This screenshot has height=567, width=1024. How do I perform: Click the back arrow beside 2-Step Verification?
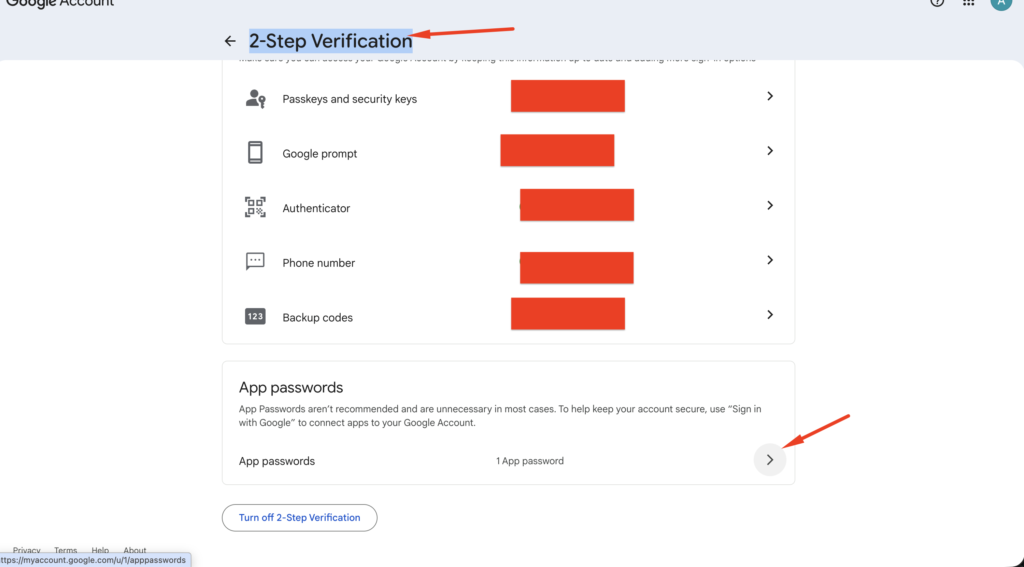click(x=230, y=41)
